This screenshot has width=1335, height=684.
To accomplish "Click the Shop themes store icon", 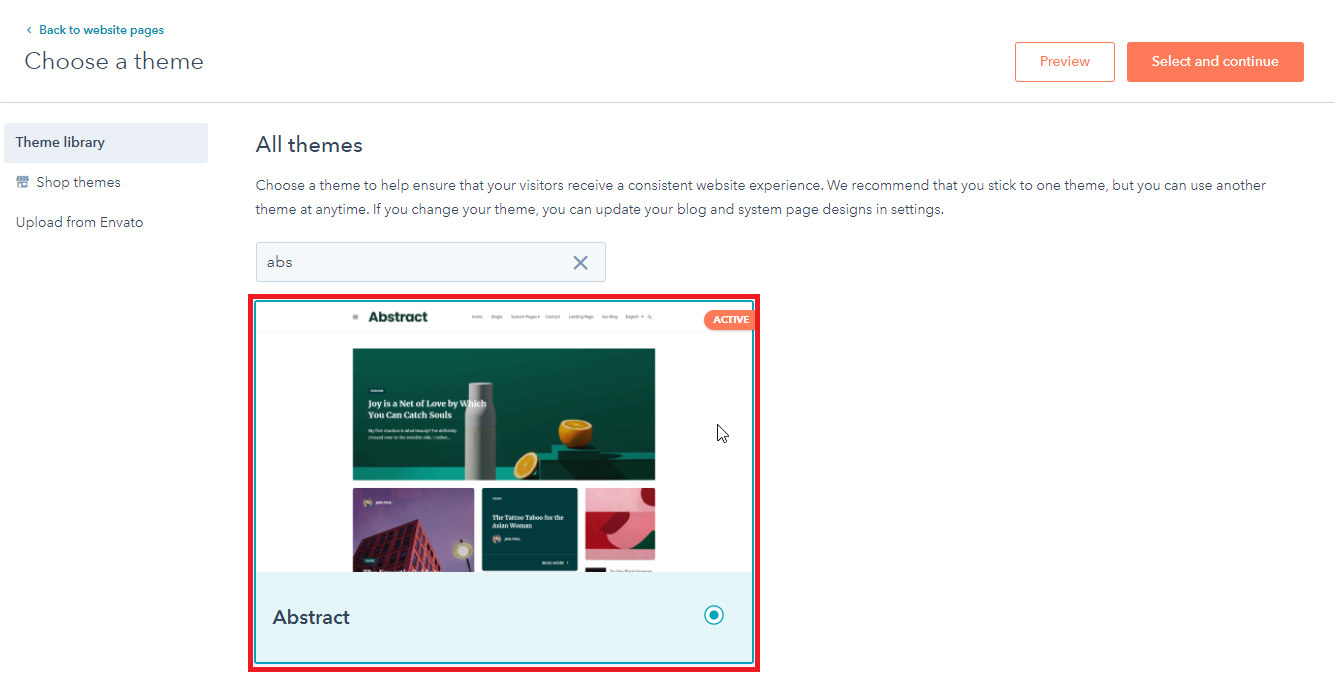I will (x=23, y=182).
